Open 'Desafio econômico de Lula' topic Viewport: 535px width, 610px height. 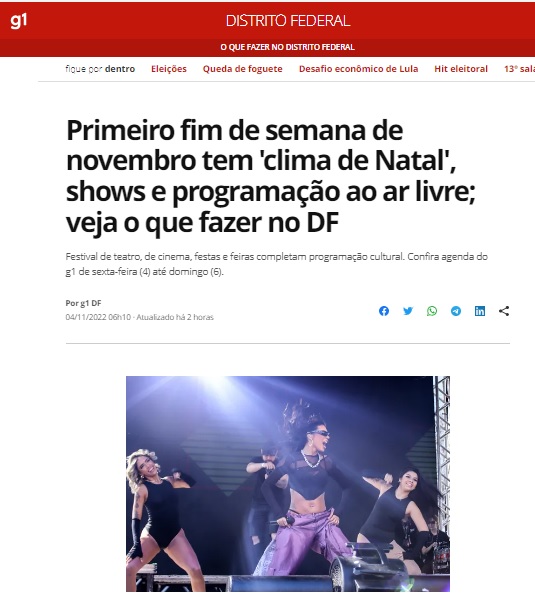pos(358,69)
